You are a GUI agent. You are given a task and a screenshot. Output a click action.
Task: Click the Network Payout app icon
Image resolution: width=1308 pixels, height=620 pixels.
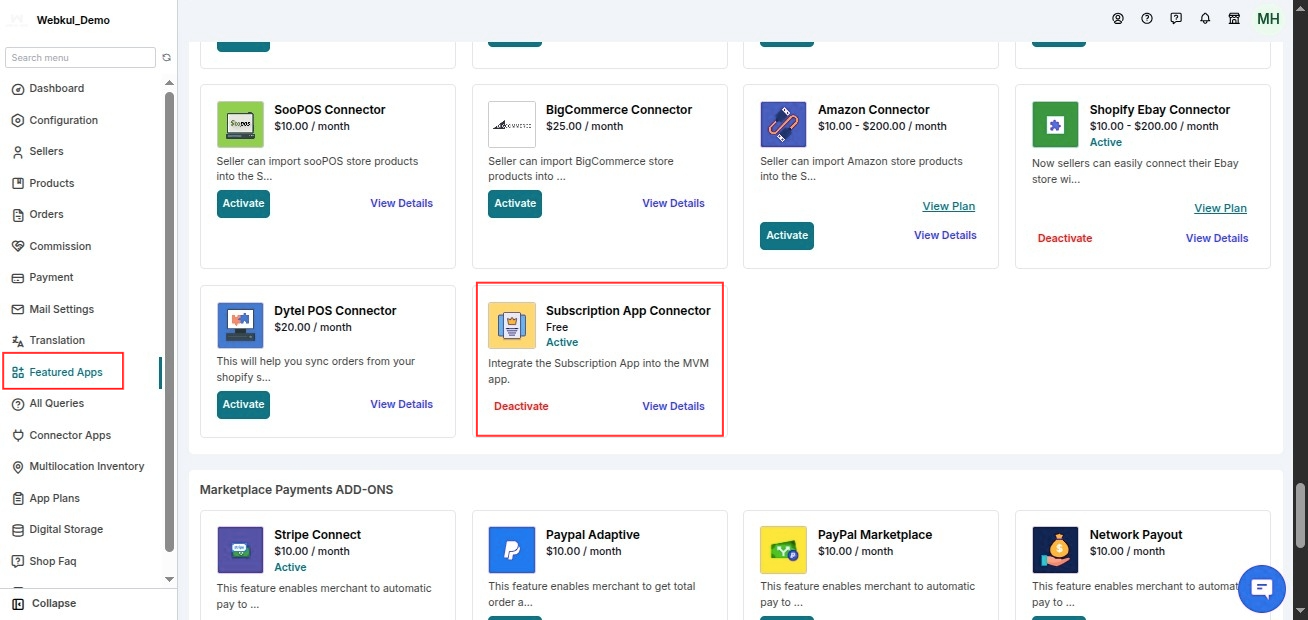(1055, 549)
